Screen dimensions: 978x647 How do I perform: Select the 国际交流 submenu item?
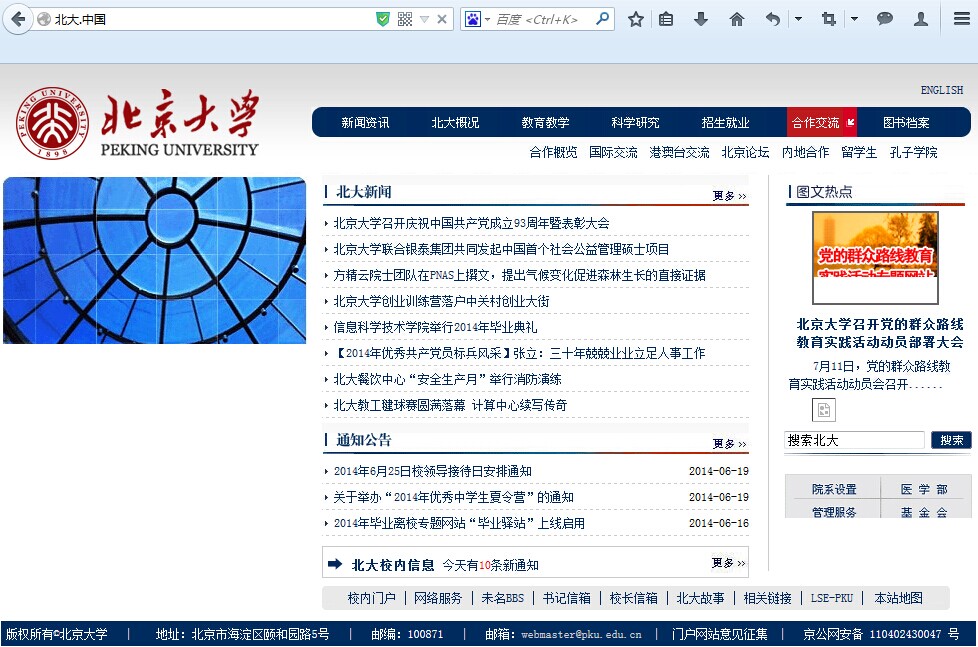[613, 152]
